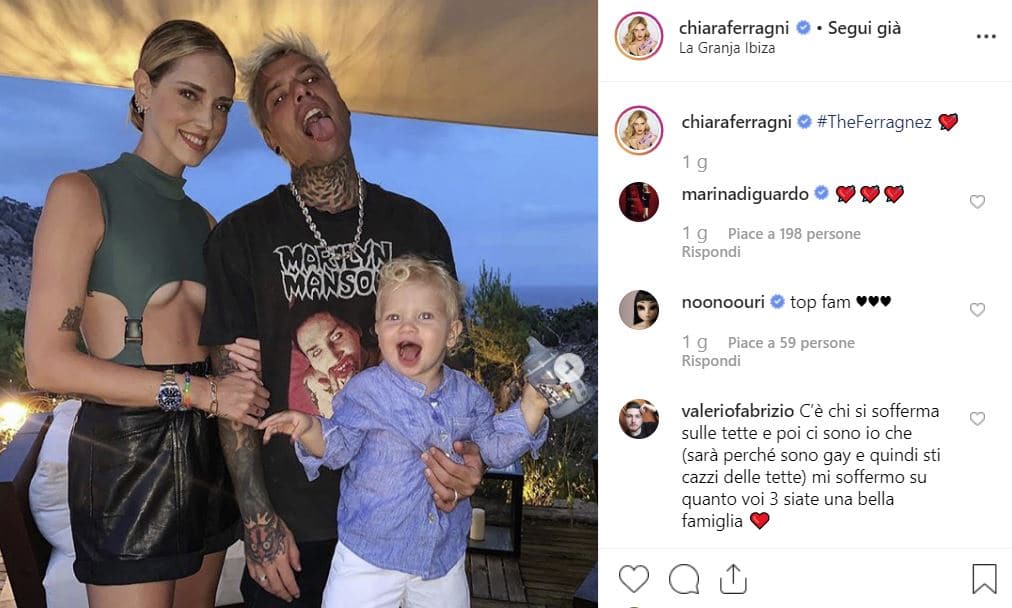Image resolution: width=1012 pixels, height=608 pixels.
Task: Open valeriofabrizio's username link
Action: 737,411
